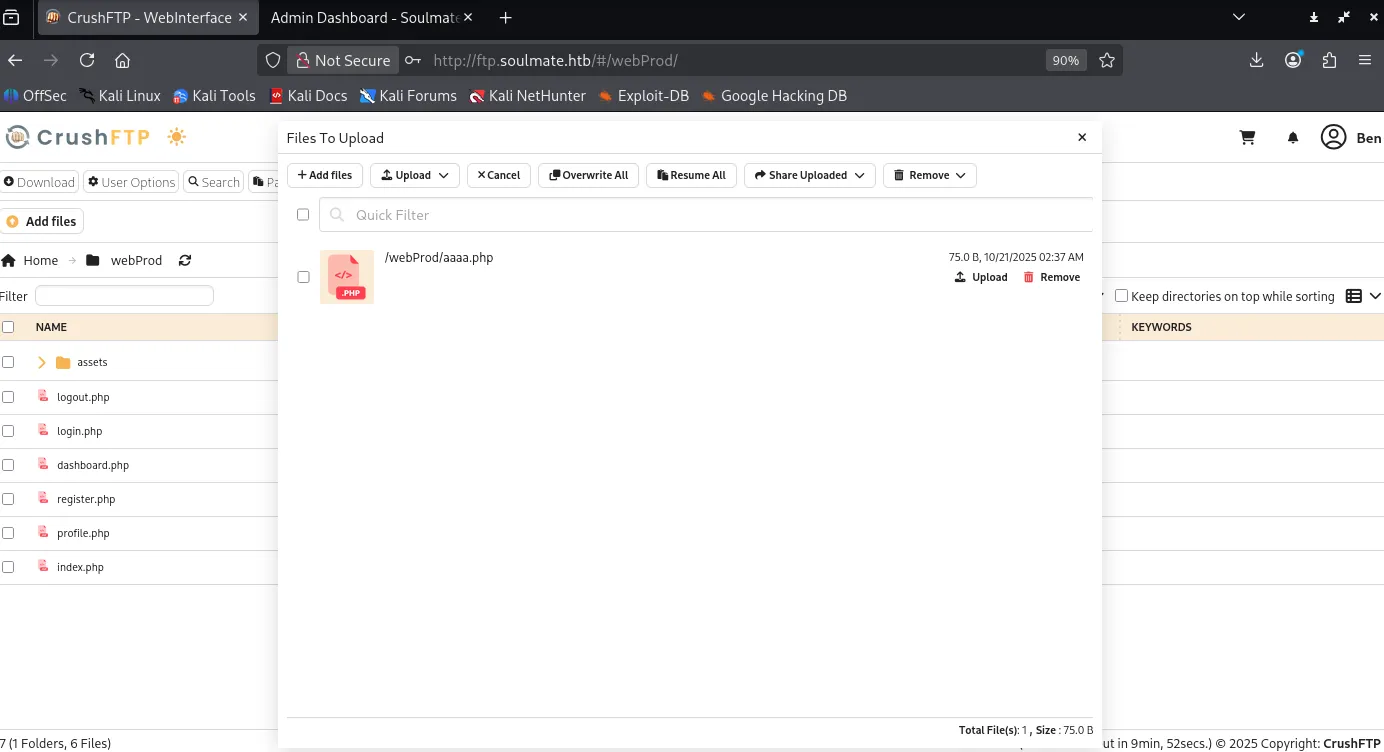
Task: Open the Exploit-DB bookmark
Action: (643, 96)
